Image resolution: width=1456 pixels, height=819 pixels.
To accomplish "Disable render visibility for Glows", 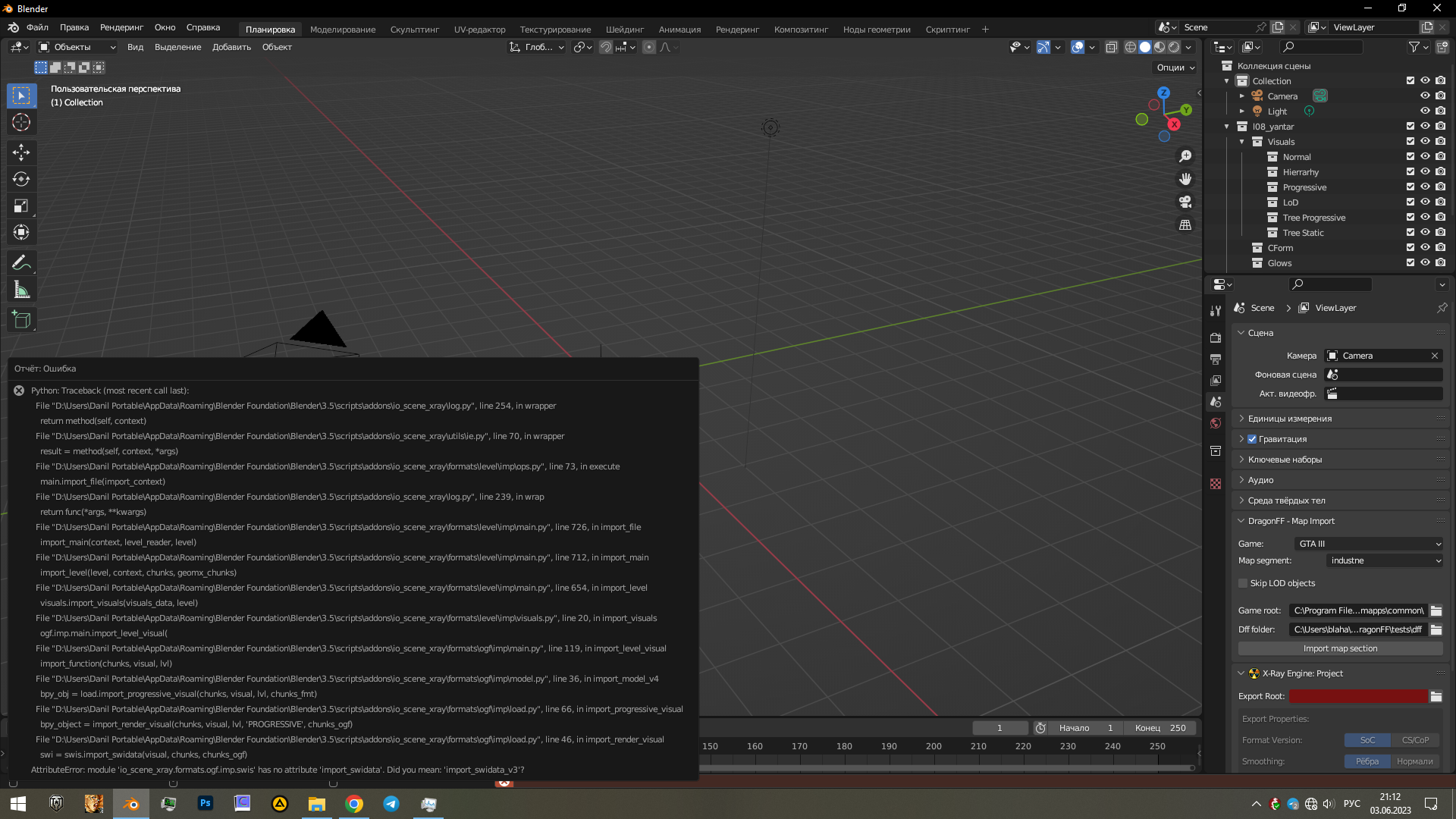I will point(1440,262).
